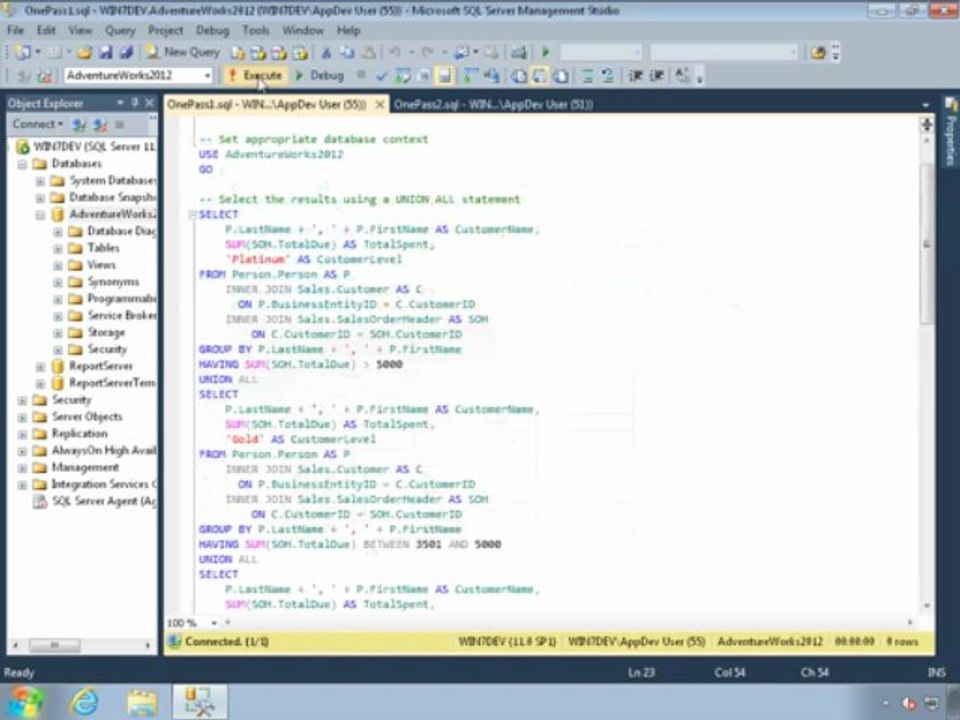Click the Save All toolbar icon
The width and height of the screenshot is (960, 720).
click(x=126, y=53)
